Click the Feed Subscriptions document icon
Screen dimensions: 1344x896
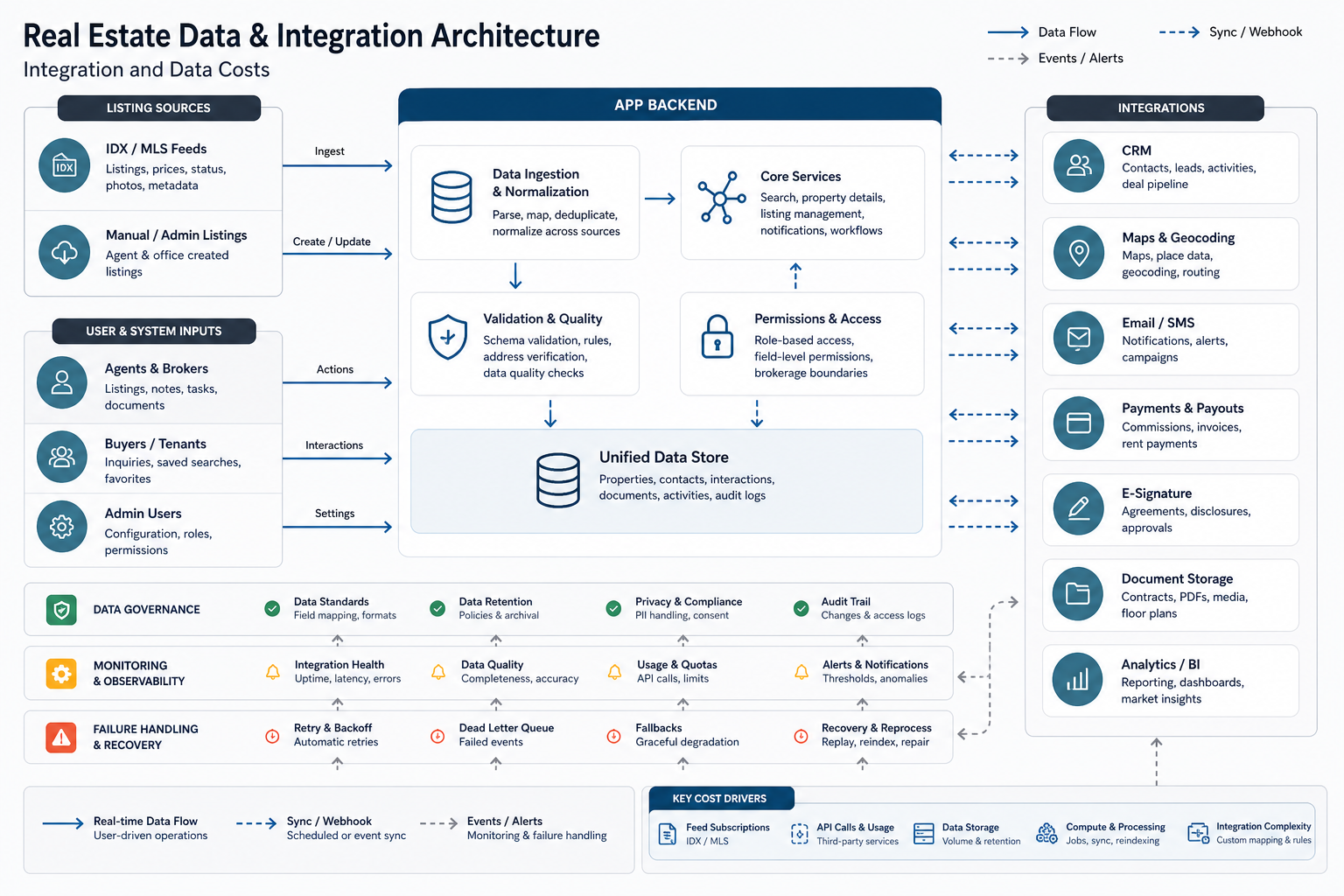coord(668,834)
